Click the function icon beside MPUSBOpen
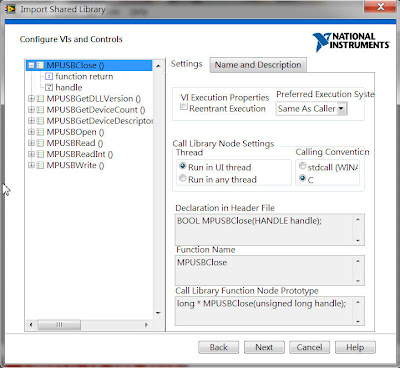The width and height of the screenshot is (400, 368). tap(40, 132)
